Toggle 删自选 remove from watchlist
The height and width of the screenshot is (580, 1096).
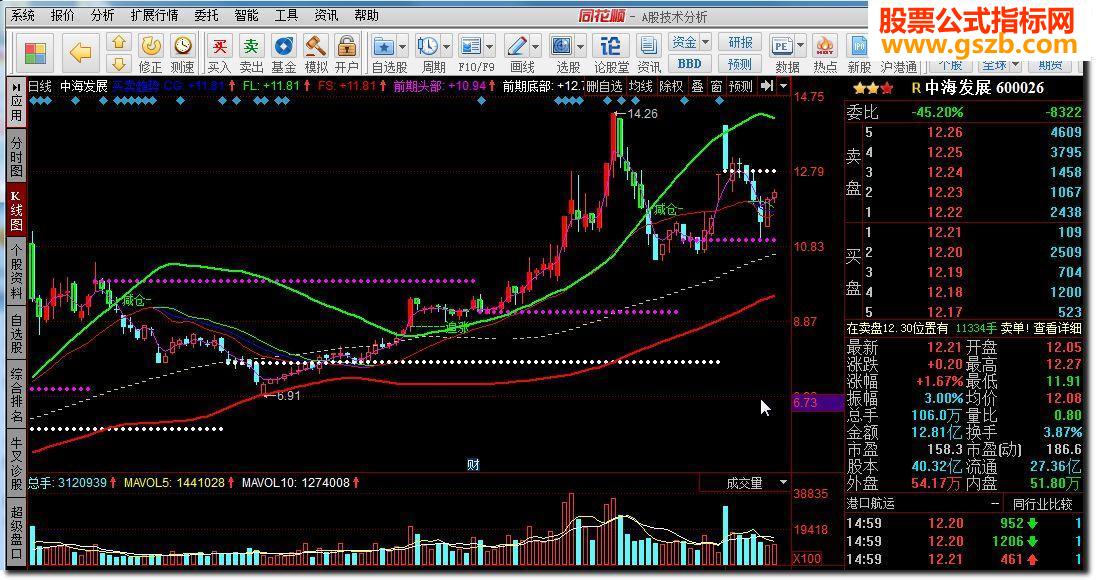point(604,87)
